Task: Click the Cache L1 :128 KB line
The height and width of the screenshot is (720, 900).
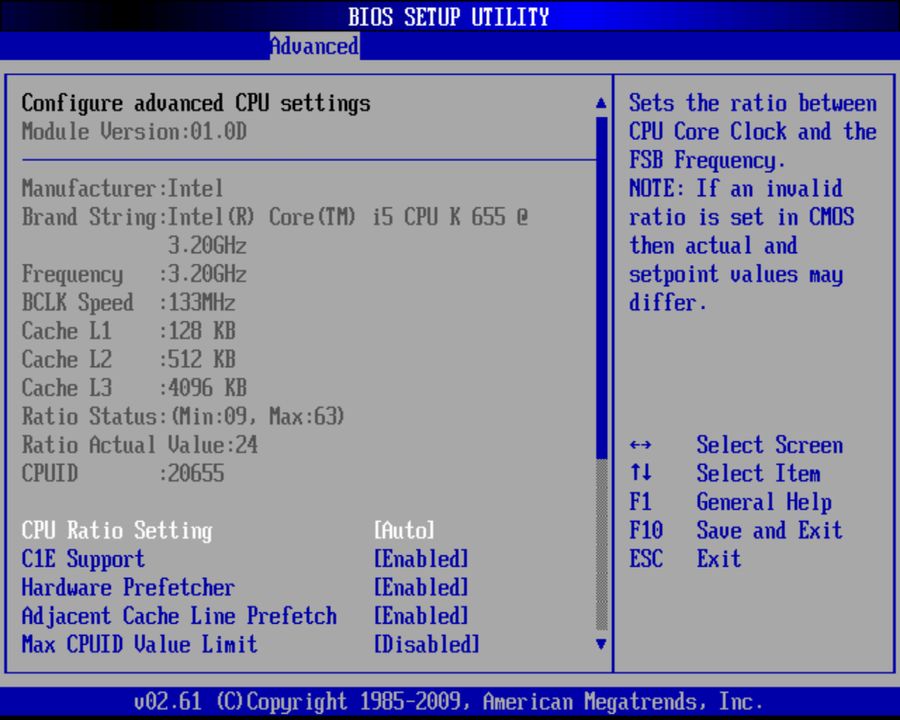Action: (x=129, y=331)
